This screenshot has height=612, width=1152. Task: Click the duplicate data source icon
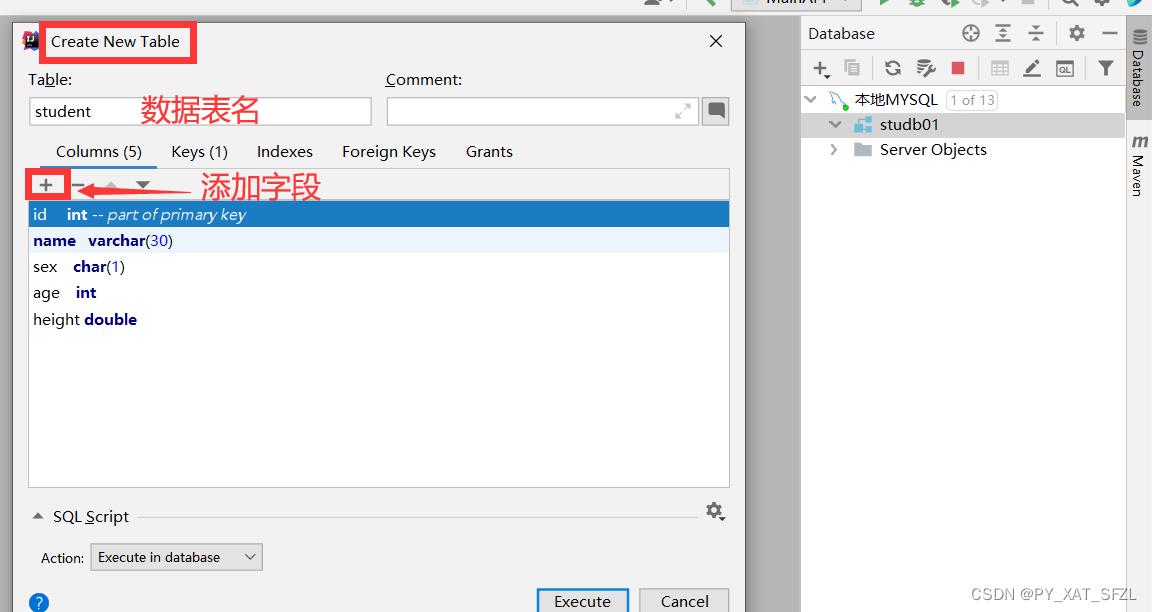point(852,68)
